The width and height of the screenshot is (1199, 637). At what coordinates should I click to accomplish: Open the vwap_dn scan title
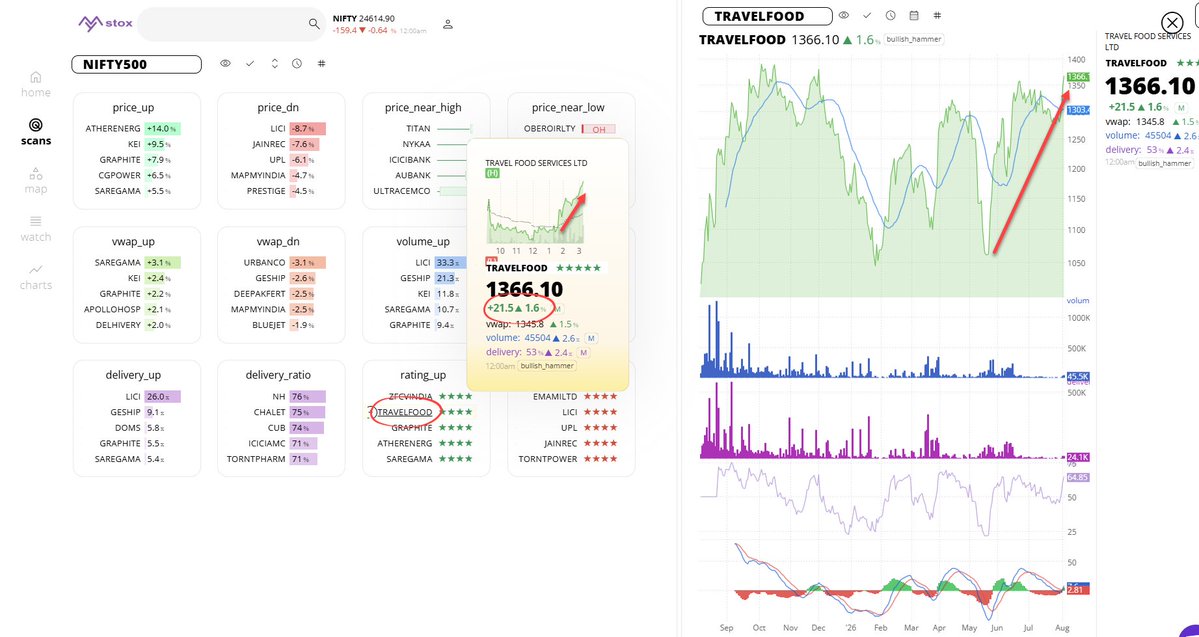[x=278, y=242]
